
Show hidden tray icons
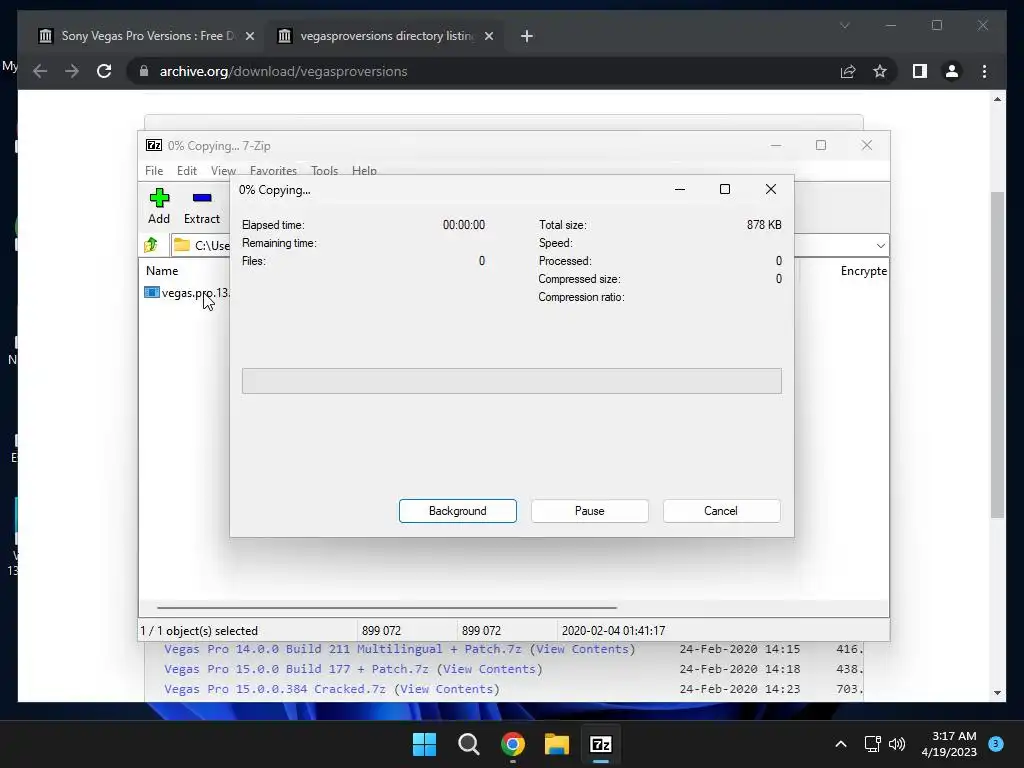pyautogui.click(x=841, y=744)
